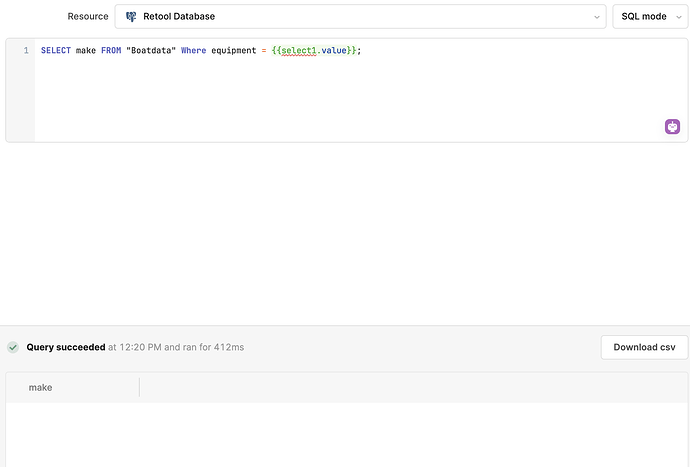Click the purple AI assistant robot icon
This screenshot has height=467, width=690.
tap(672, 127)
